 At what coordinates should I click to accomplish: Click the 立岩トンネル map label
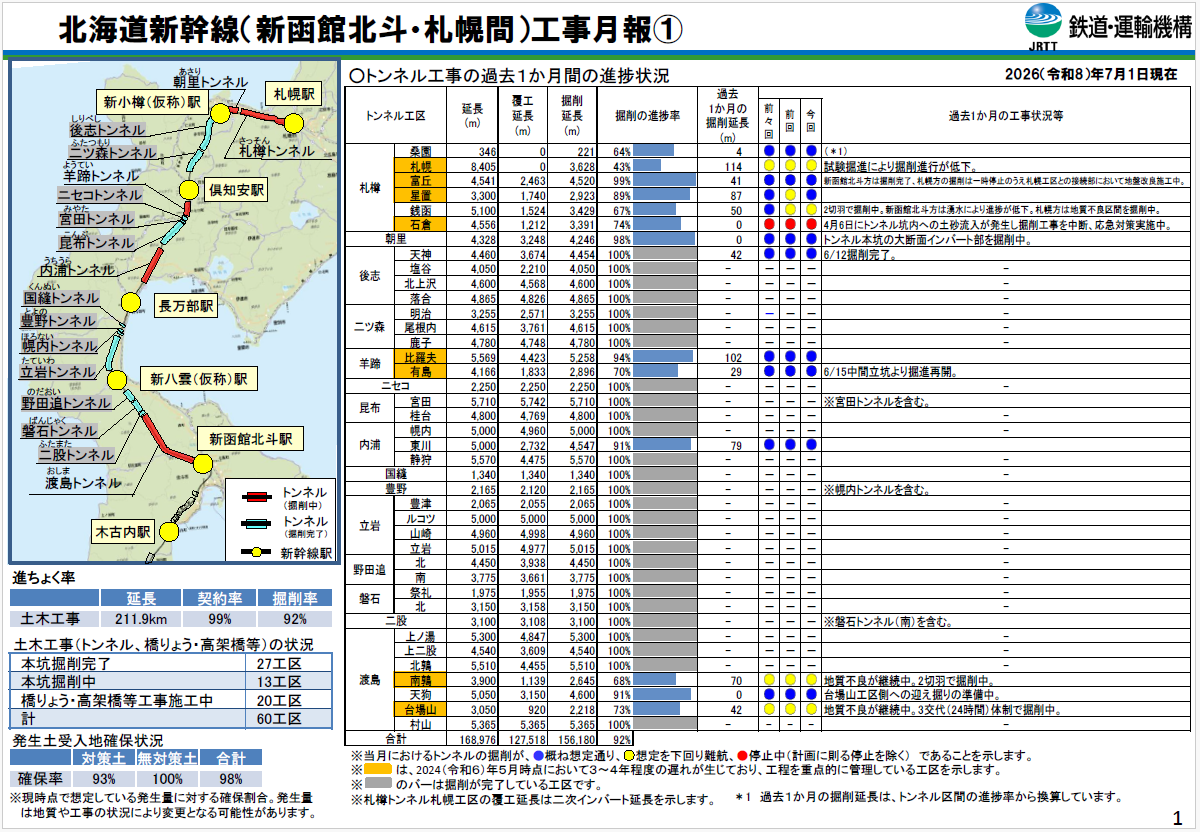click(x=58, y=371)
